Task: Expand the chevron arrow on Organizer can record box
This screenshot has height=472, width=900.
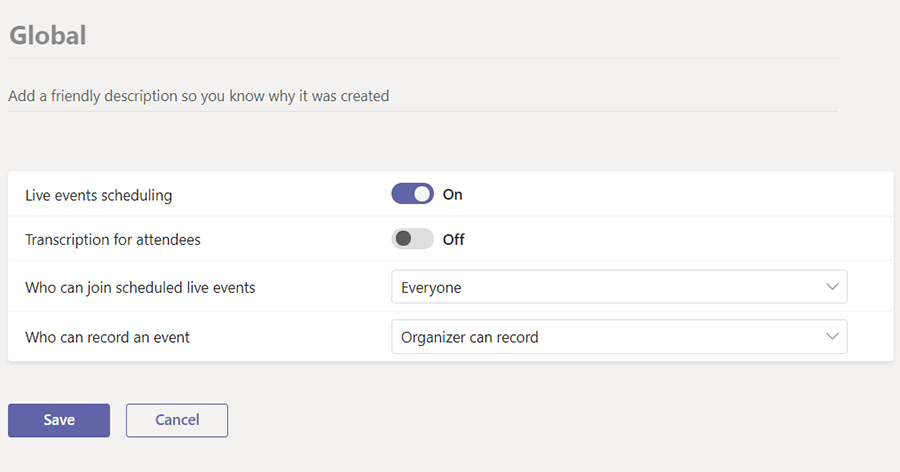Action: [x=832, y=336]
